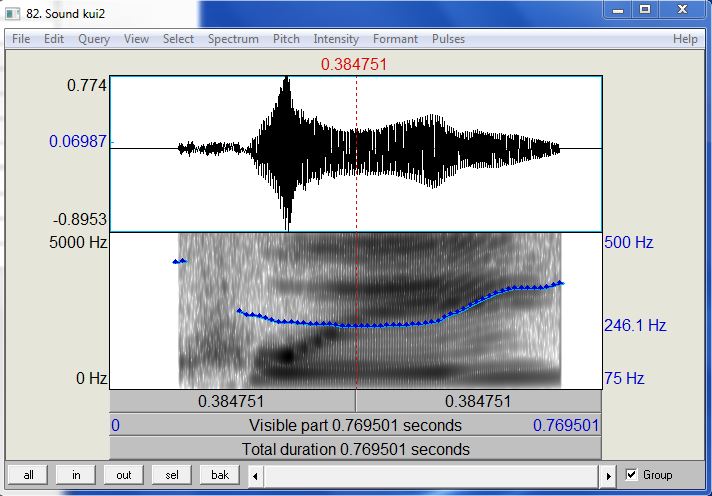Image resolution: width=712 pixels, height=496 pixels.
Task: Click the scrollbar left arrow
Action: point(255,476)
